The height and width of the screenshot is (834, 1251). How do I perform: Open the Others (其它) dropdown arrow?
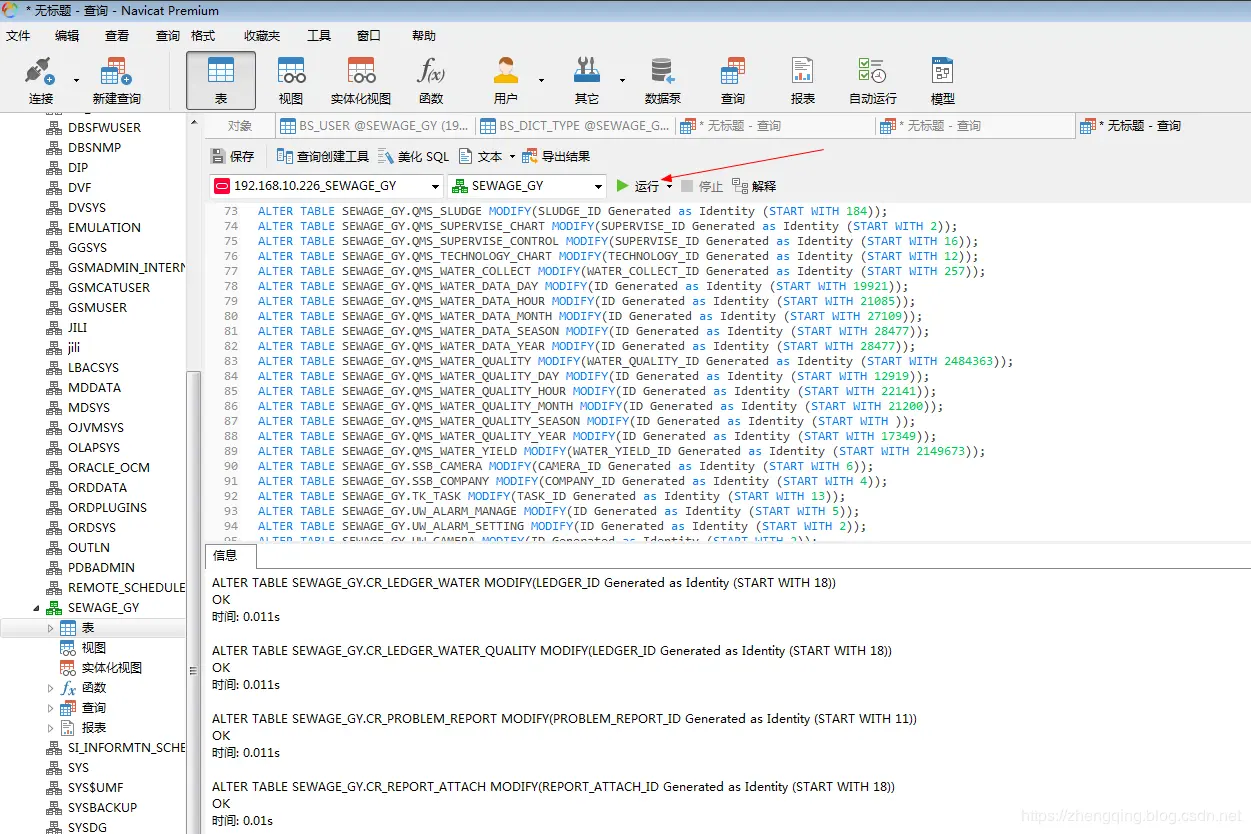tap(622, 80)
